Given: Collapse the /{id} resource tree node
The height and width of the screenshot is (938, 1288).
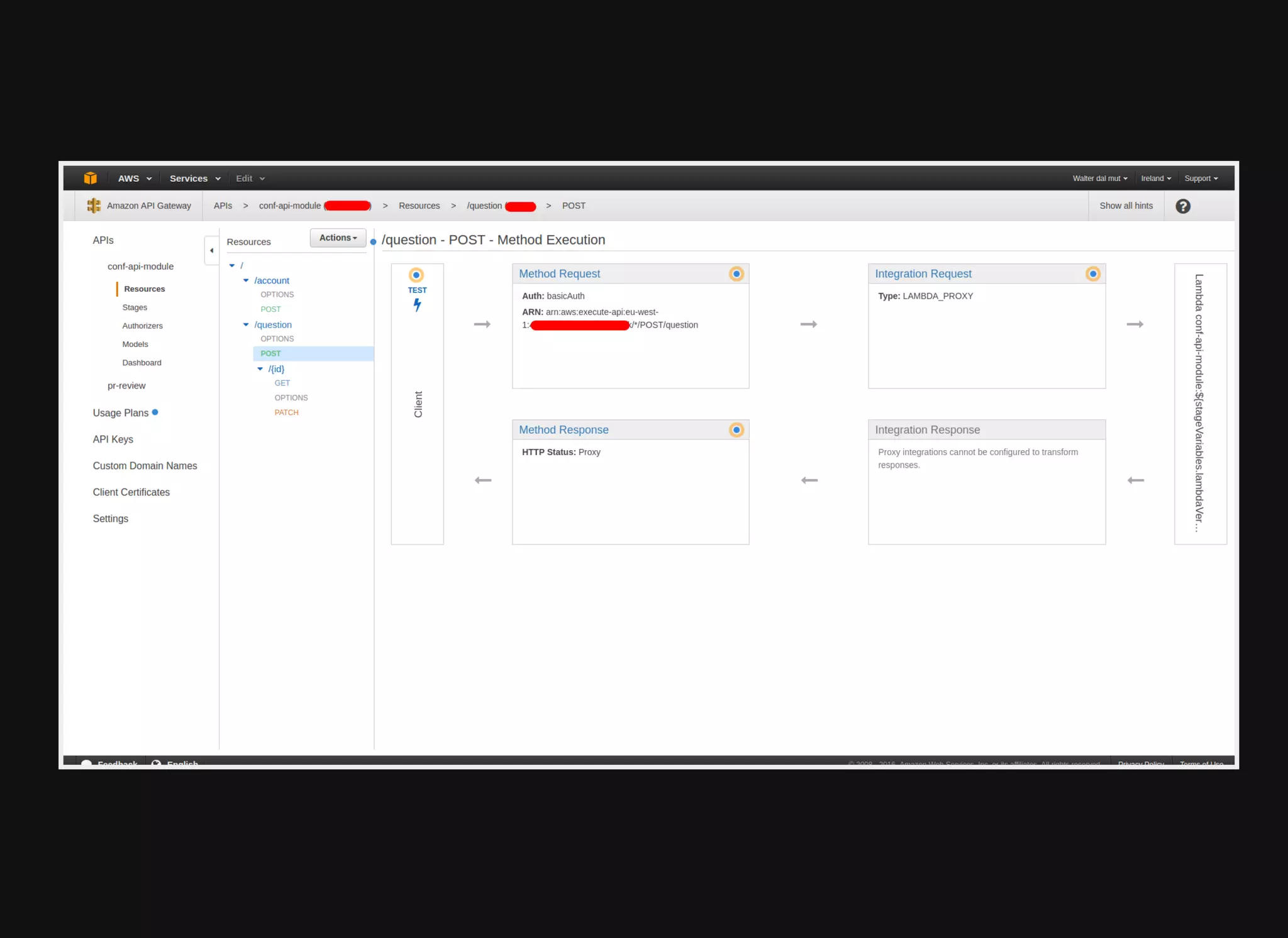Looking at the screenshot, I should coord(260,369).
